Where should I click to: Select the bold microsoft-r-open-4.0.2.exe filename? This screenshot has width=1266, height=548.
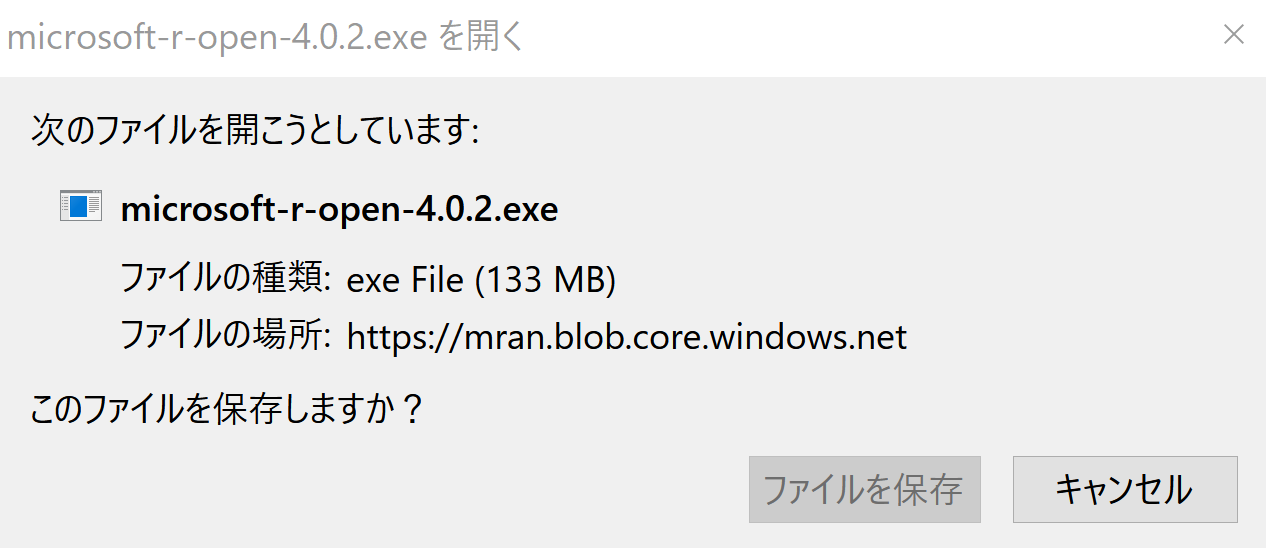pos(339,209)
